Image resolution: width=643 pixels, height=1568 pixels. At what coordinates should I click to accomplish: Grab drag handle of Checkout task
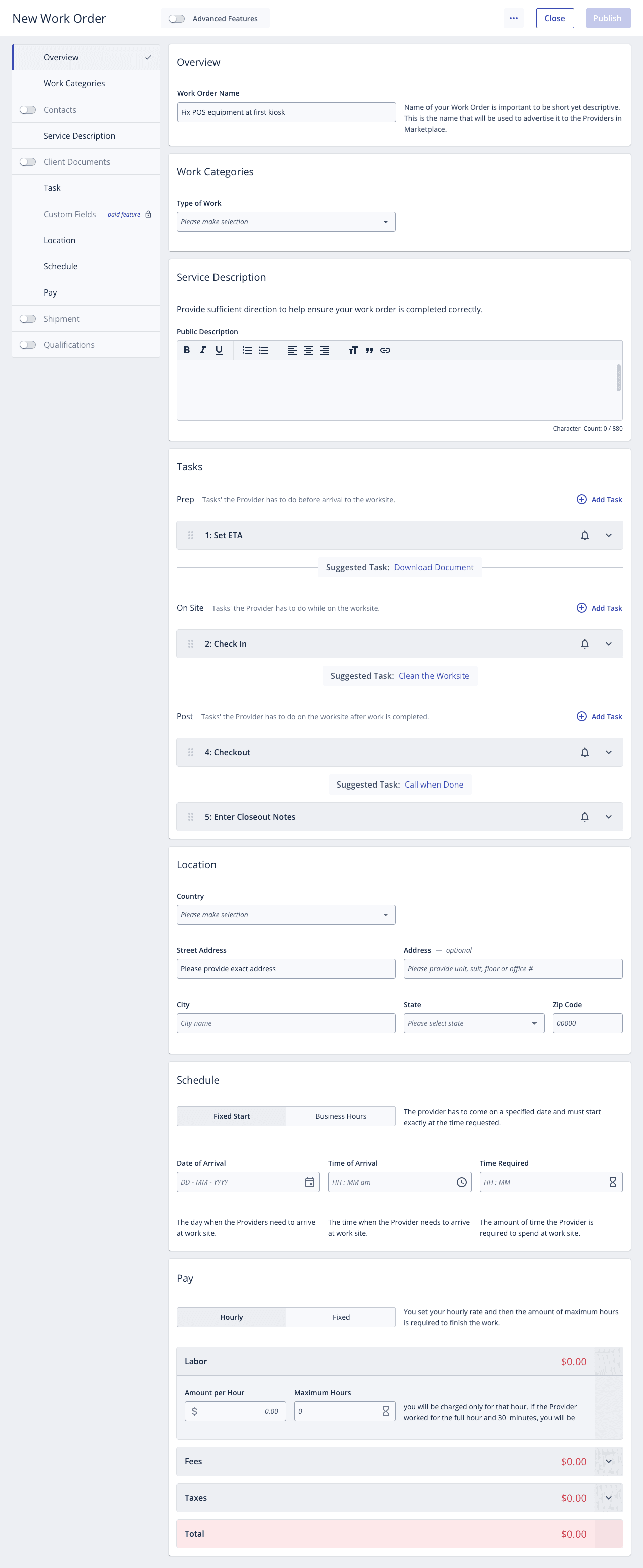click(191, 752)
